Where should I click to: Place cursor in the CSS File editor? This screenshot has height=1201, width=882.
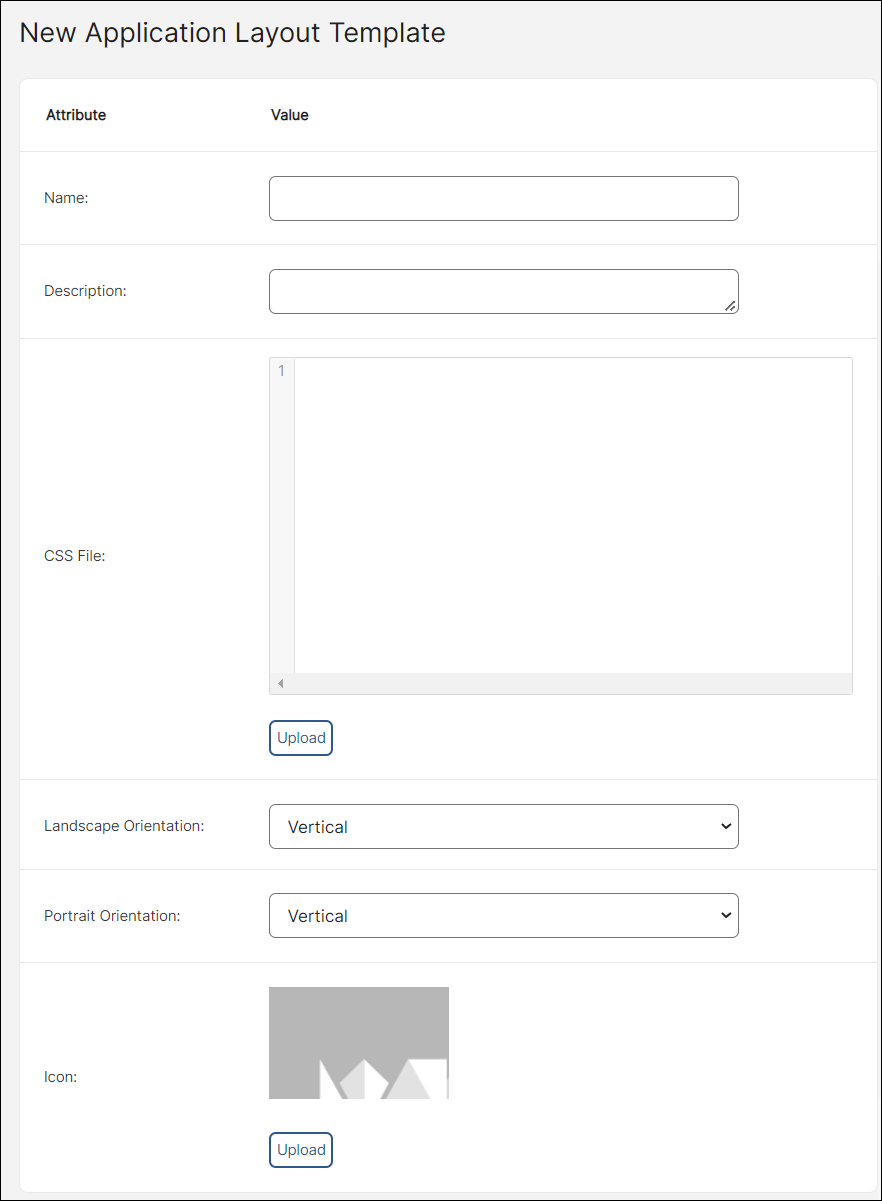572,514
